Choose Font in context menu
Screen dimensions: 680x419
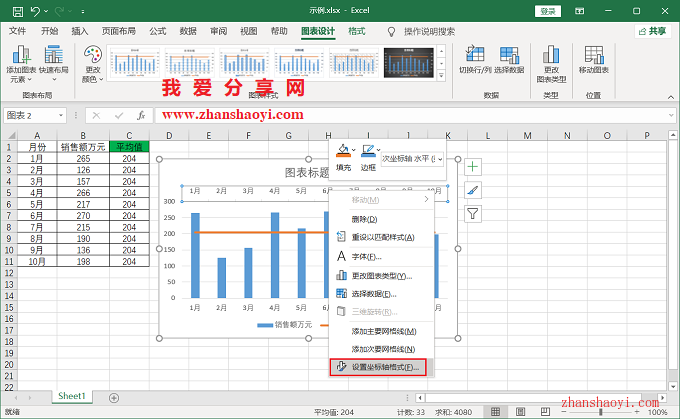tap(382, 257)
